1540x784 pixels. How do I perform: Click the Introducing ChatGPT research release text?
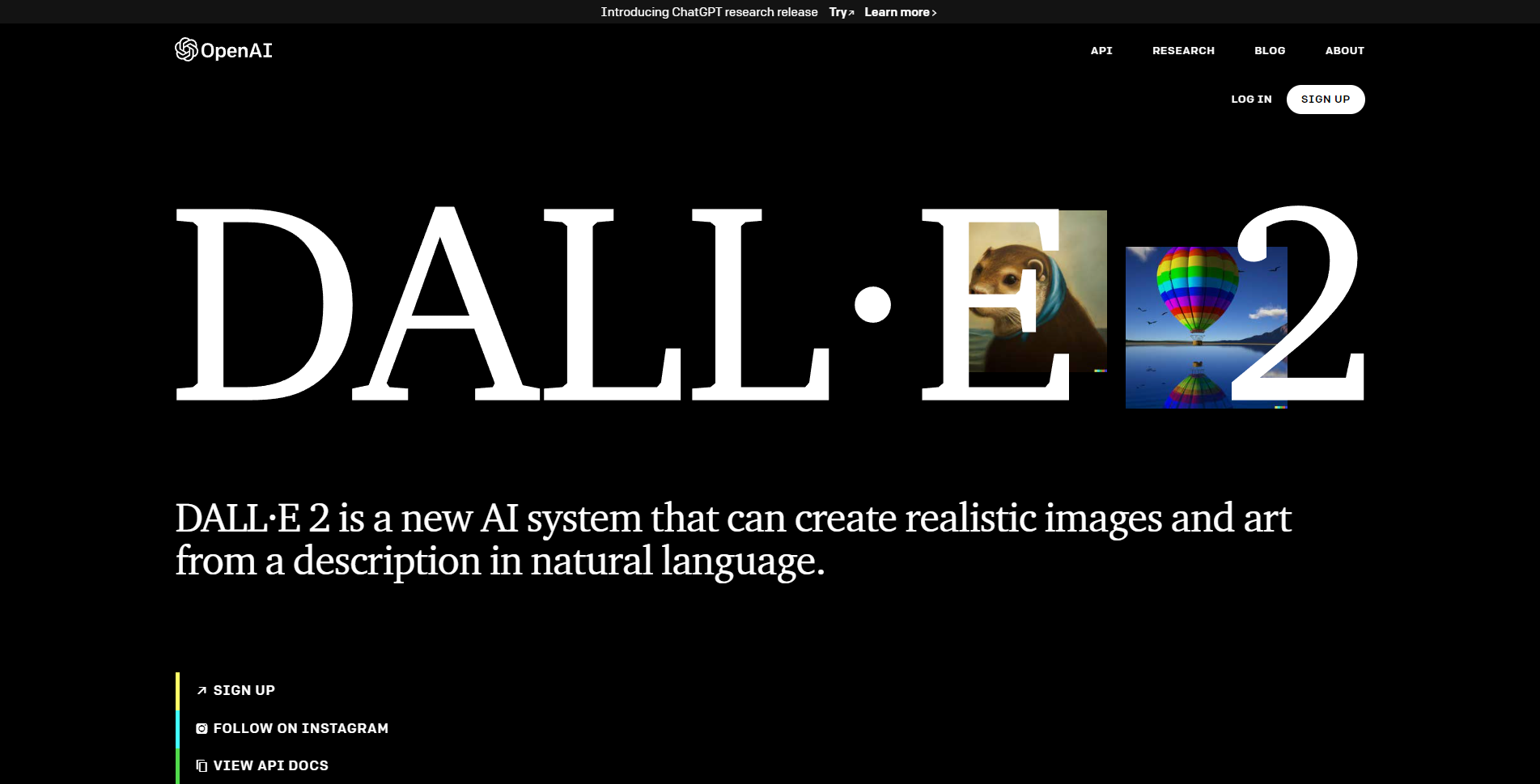709,12
